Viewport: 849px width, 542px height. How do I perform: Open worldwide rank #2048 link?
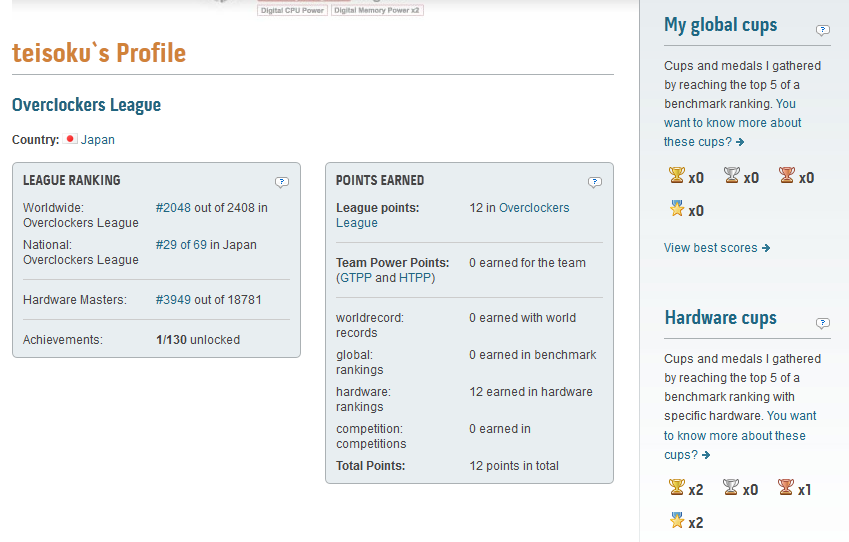click(173, 208)
